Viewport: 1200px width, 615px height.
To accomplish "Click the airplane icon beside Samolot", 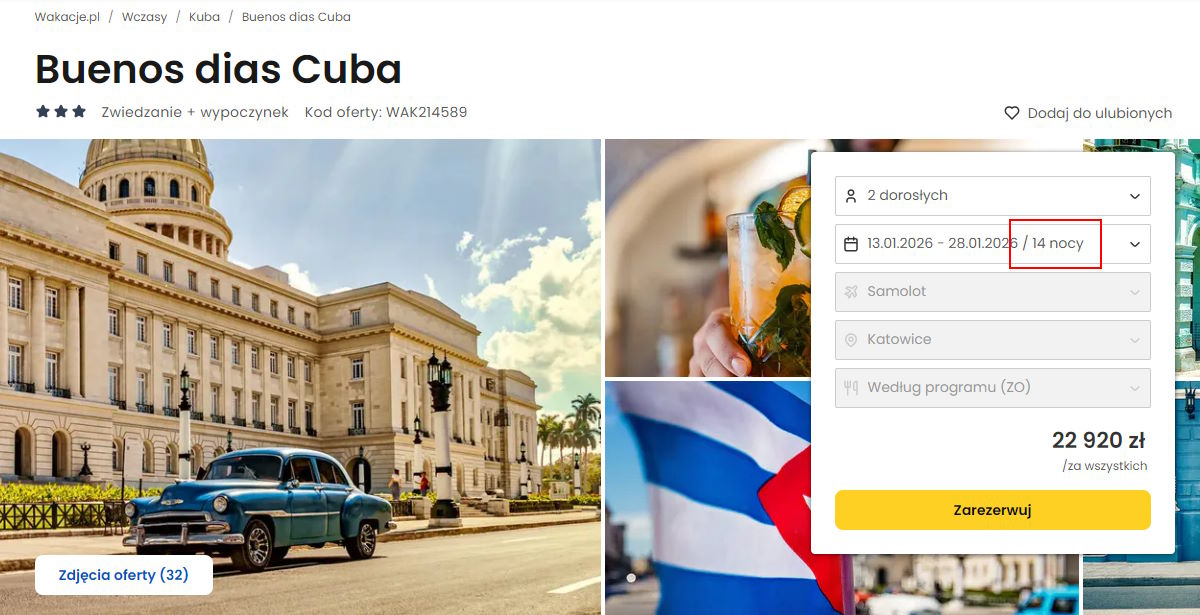I will 851,292.
